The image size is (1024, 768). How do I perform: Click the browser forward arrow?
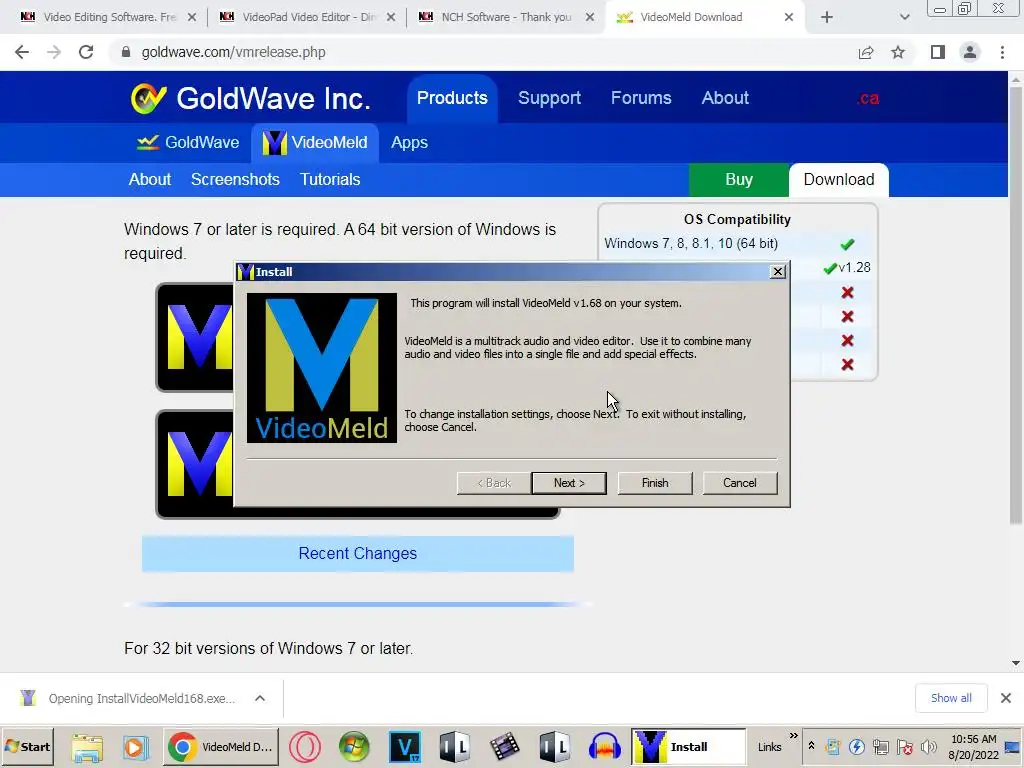(54, 52)
